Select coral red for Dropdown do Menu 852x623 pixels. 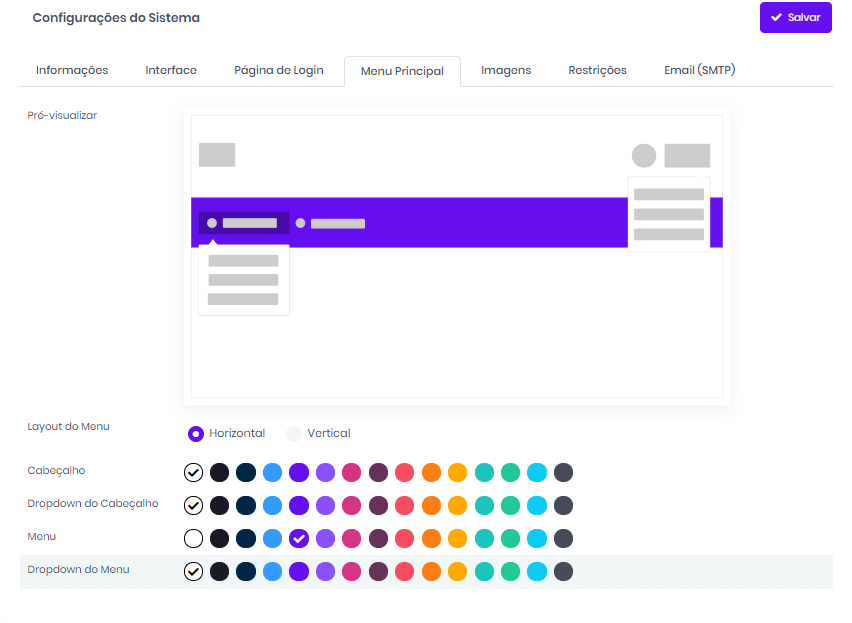click(405, 571)
